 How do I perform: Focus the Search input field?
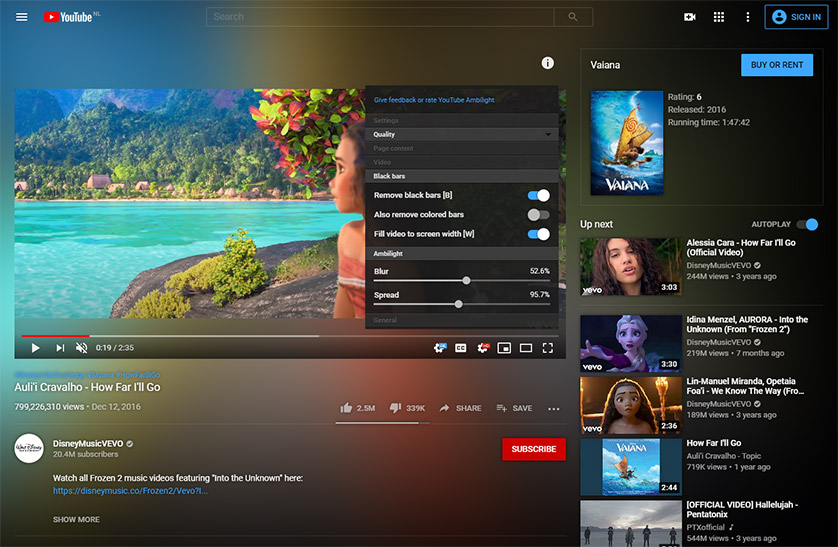[x=380, y=17]
